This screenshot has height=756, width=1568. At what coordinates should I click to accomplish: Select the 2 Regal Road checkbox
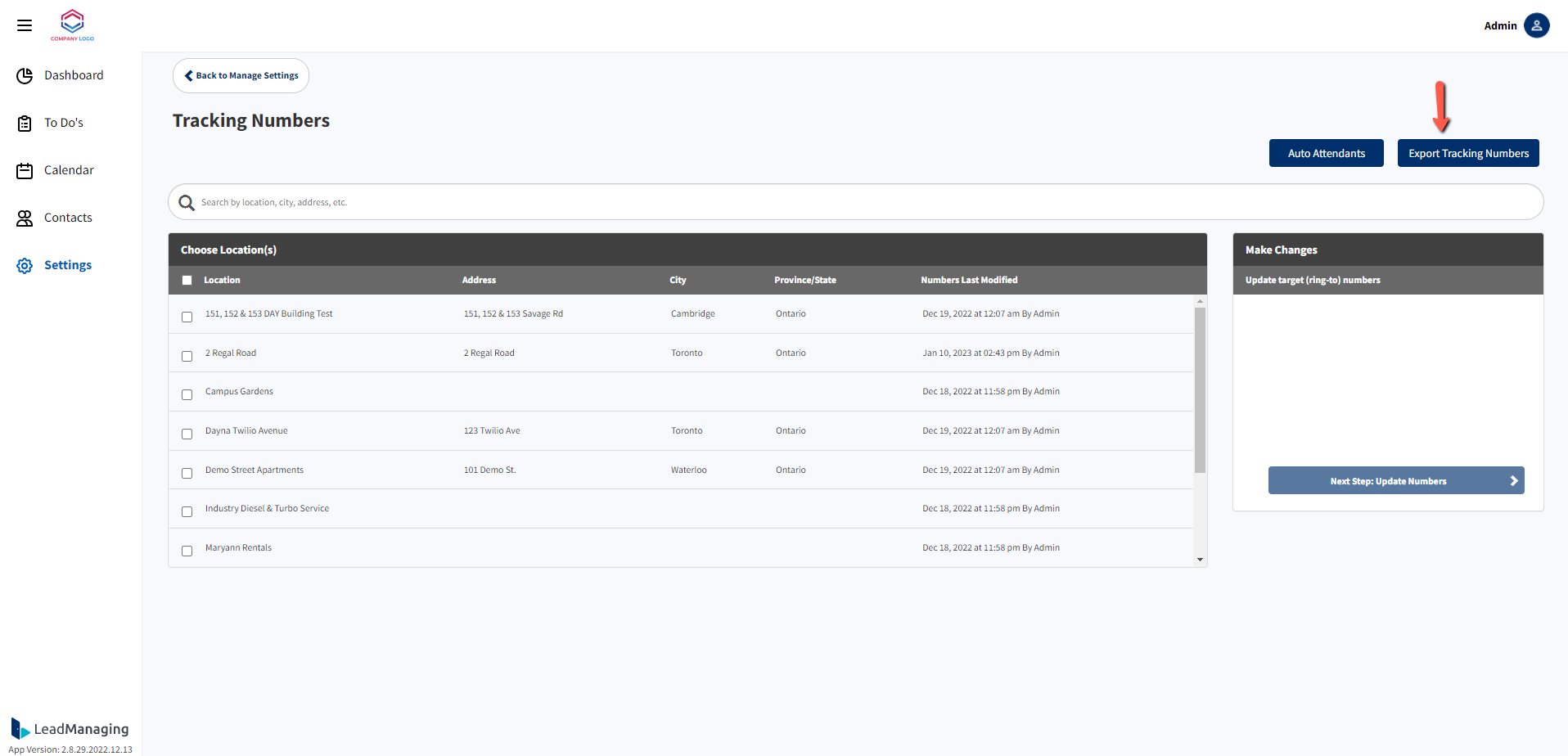point(187,356)
